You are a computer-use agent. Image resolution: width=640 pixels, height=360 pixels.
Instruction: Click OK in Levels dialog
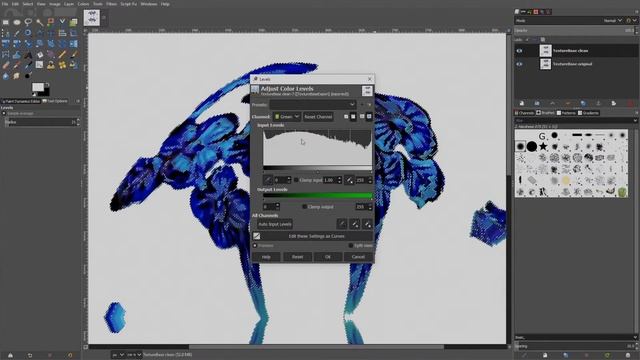[x=328, y=257]
